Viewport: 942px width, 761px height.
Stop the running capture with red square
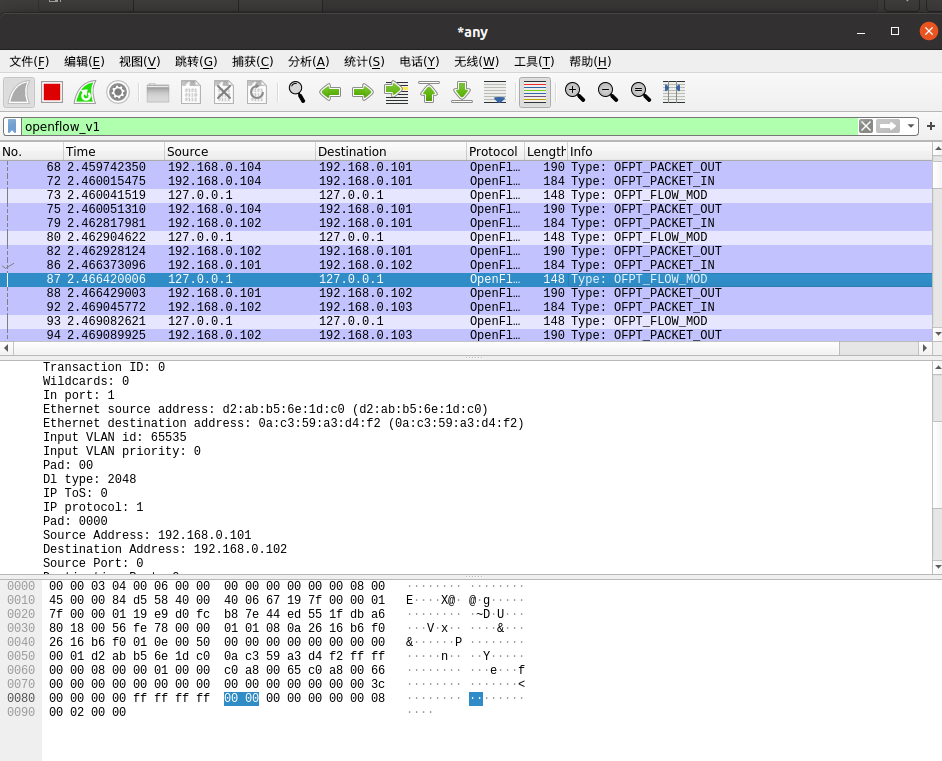point(52,92)
